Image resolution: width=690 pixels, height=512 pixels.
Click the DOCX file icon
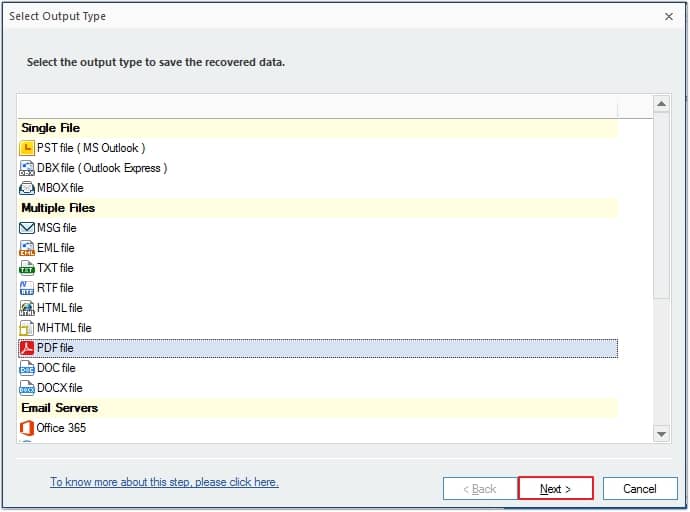point(27,388)
